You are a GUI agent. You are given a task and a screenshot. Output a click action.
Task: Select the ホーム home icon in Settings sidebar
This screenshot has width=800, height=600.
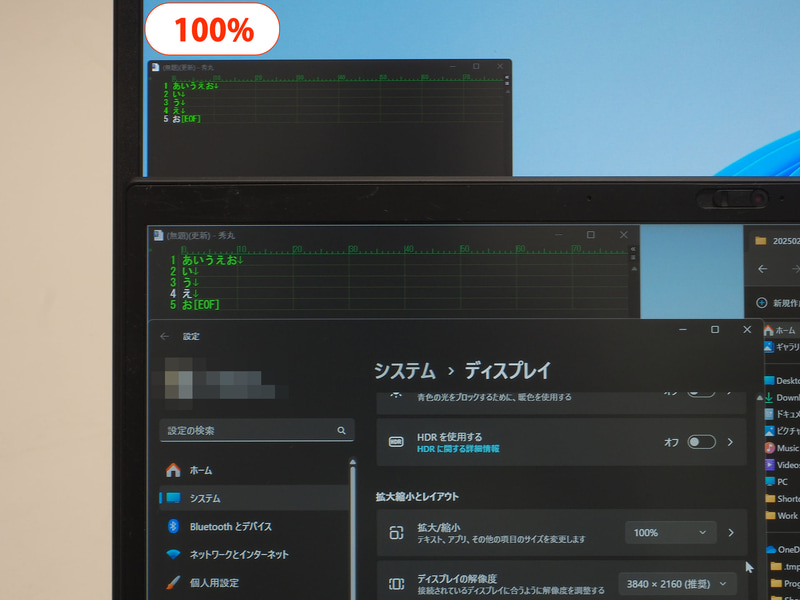[x=172, y=470]
